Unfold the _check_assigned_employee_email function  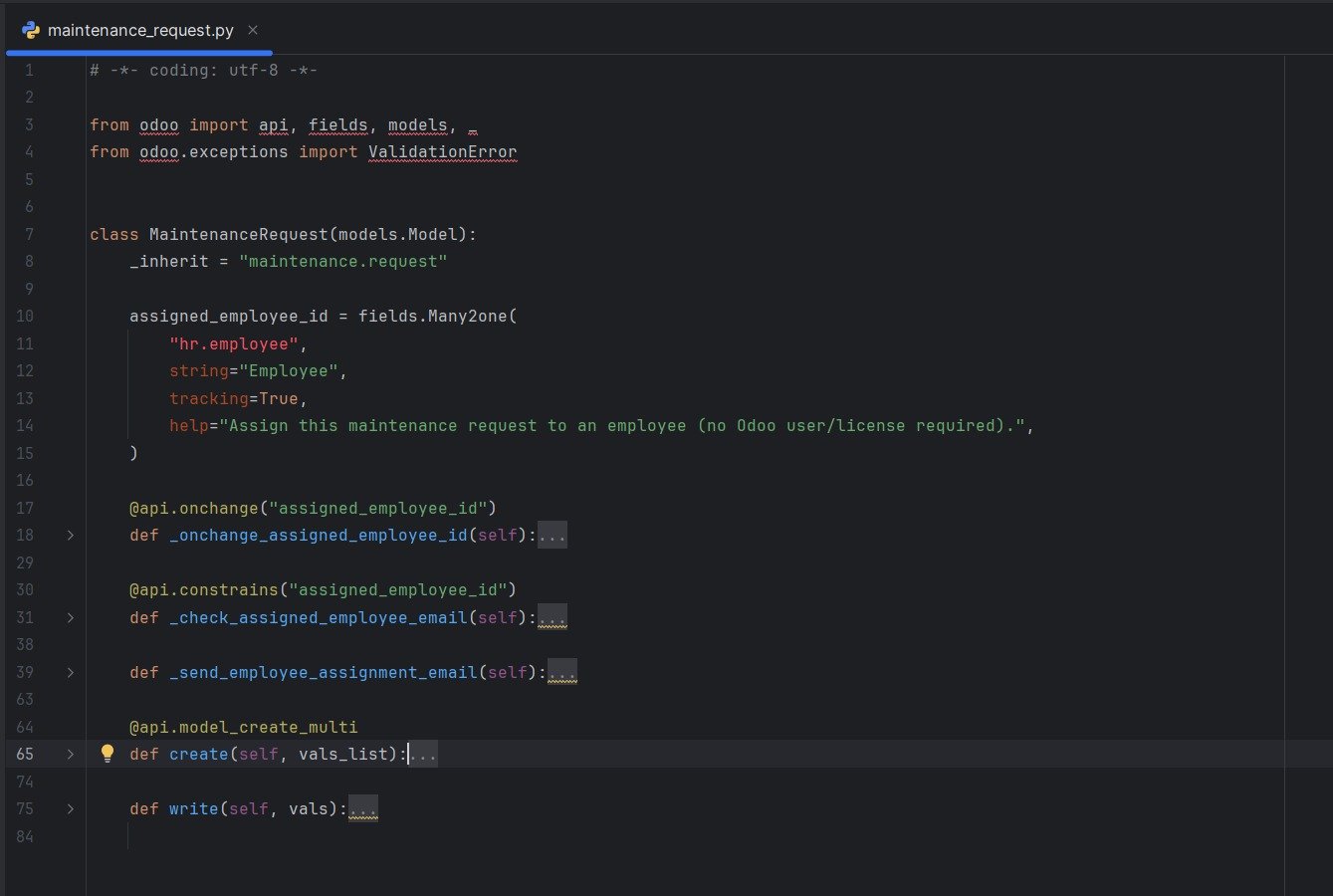69,617
